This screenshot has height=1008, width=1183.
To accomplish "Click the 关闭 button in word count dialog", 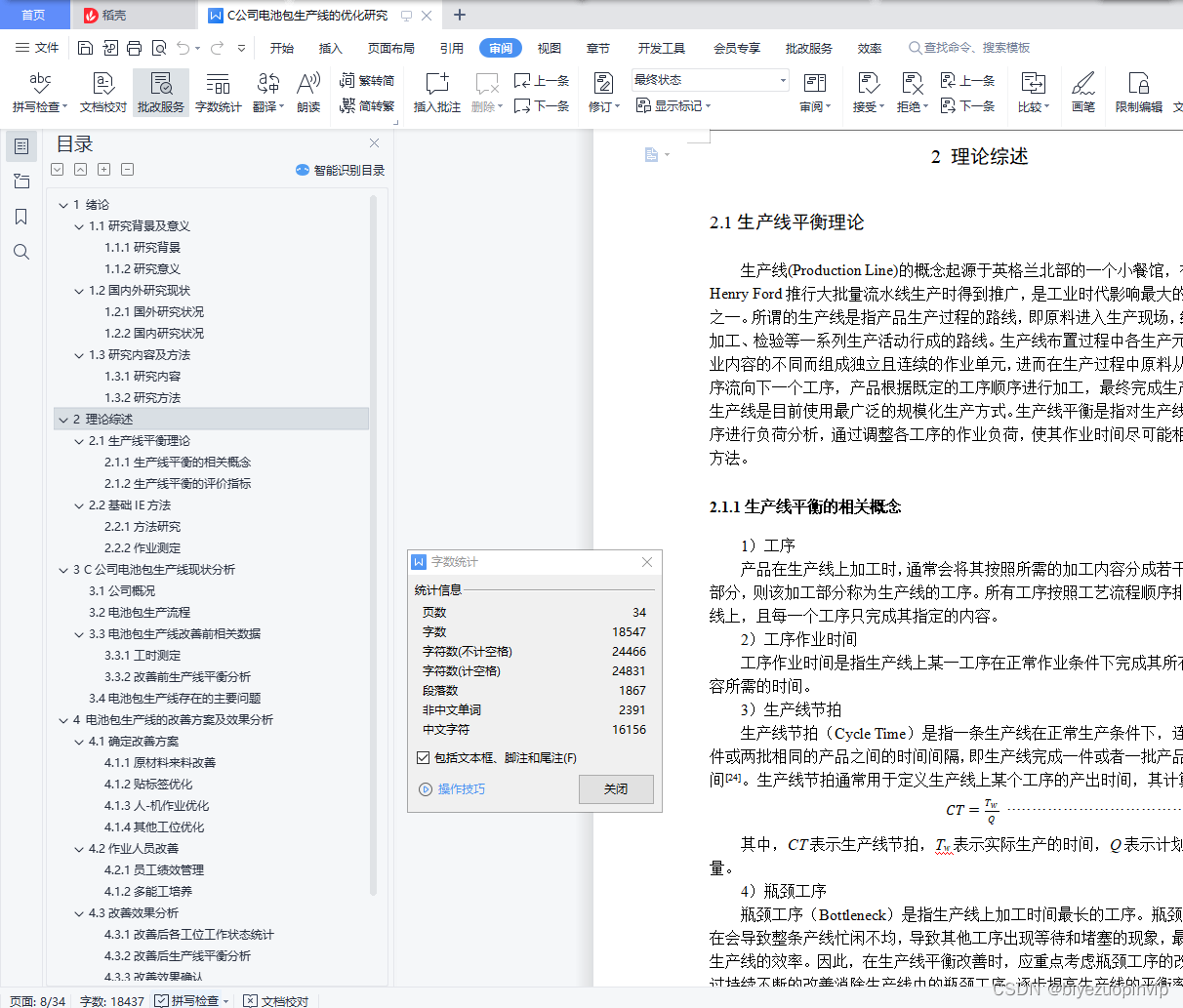I will (616, 788).
